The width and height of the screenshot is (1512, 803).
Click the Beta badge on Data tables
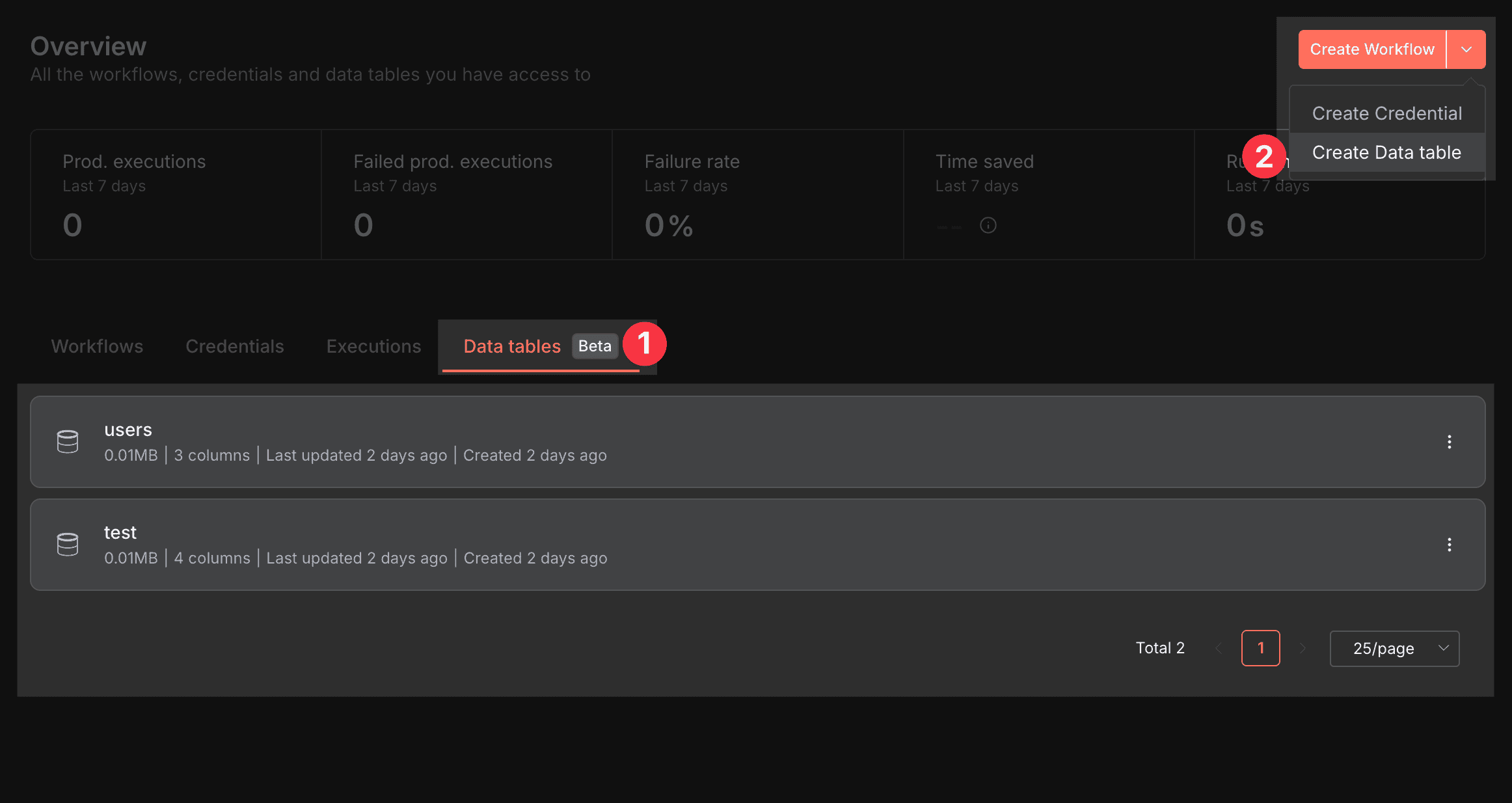tap(595, 346)
